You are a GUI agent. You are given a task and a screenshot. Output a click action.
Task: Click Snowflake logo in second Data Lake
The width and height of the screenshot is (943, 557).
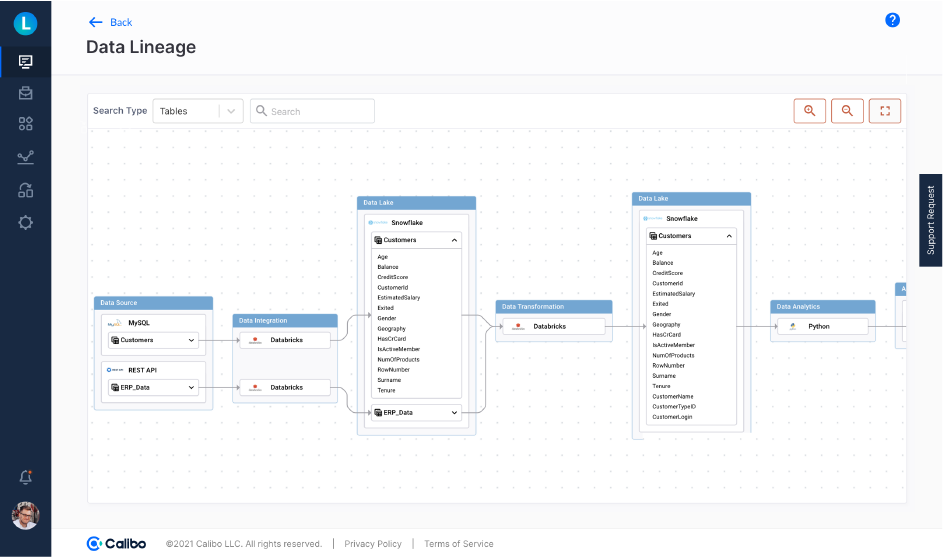[653, 218]
